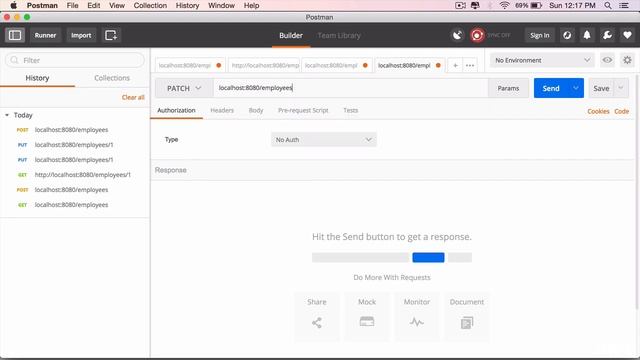
Task: Open macOS Spotlight search icon
Action: pos(608,5)
